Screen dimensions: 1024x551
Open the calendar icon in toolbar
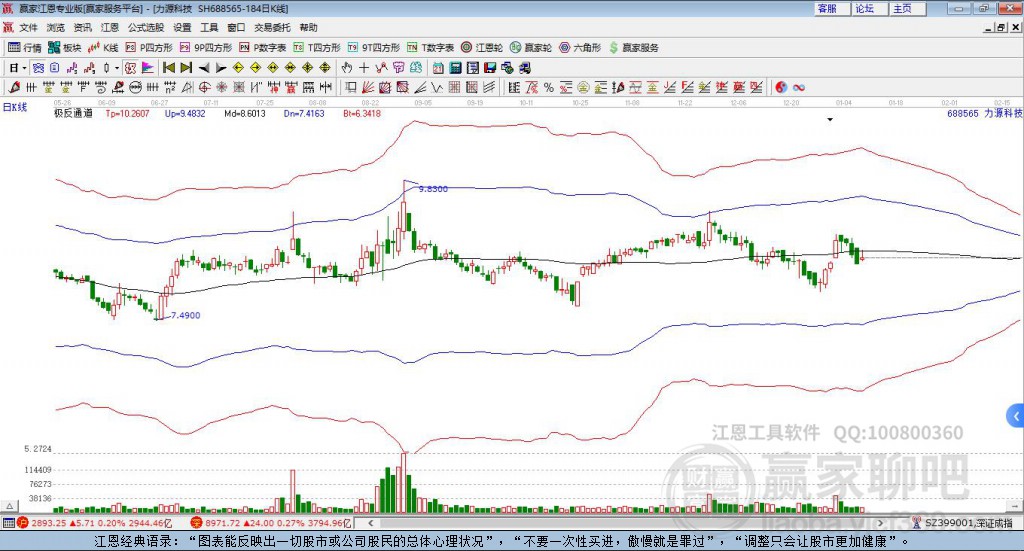438,67
